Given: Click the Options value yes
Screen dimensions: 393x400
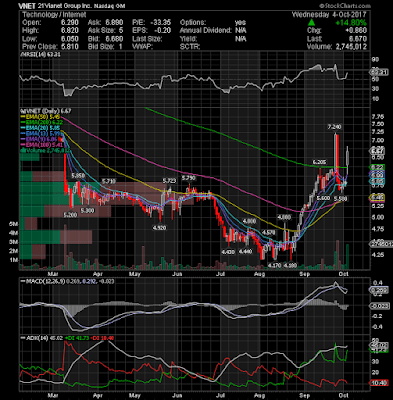Looking at the screenshot, I should coord(240,23).
